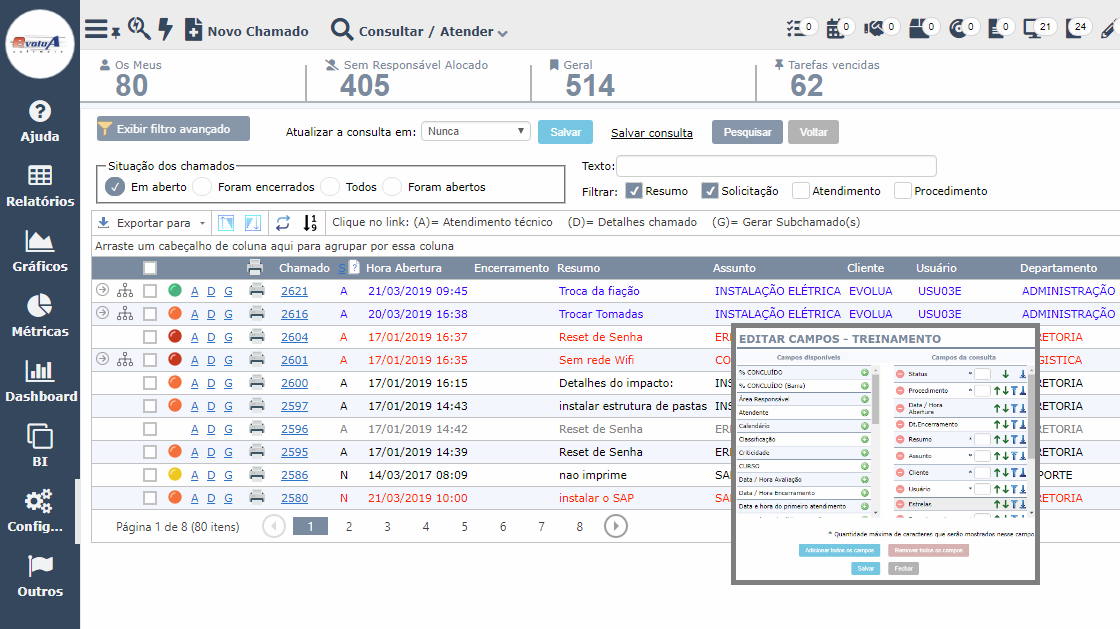
Task: Expand the Consultar / Atender menu
Action: [x=420, y=31]
